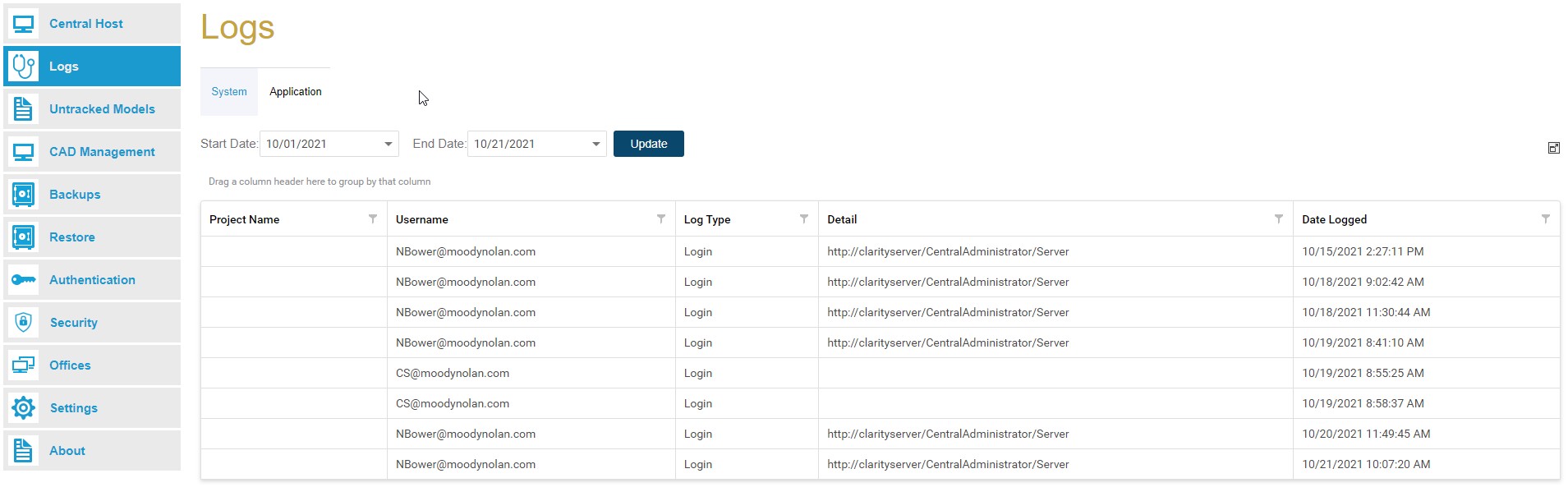Open the End Date dropdown arrow

[x=595, y=145]
